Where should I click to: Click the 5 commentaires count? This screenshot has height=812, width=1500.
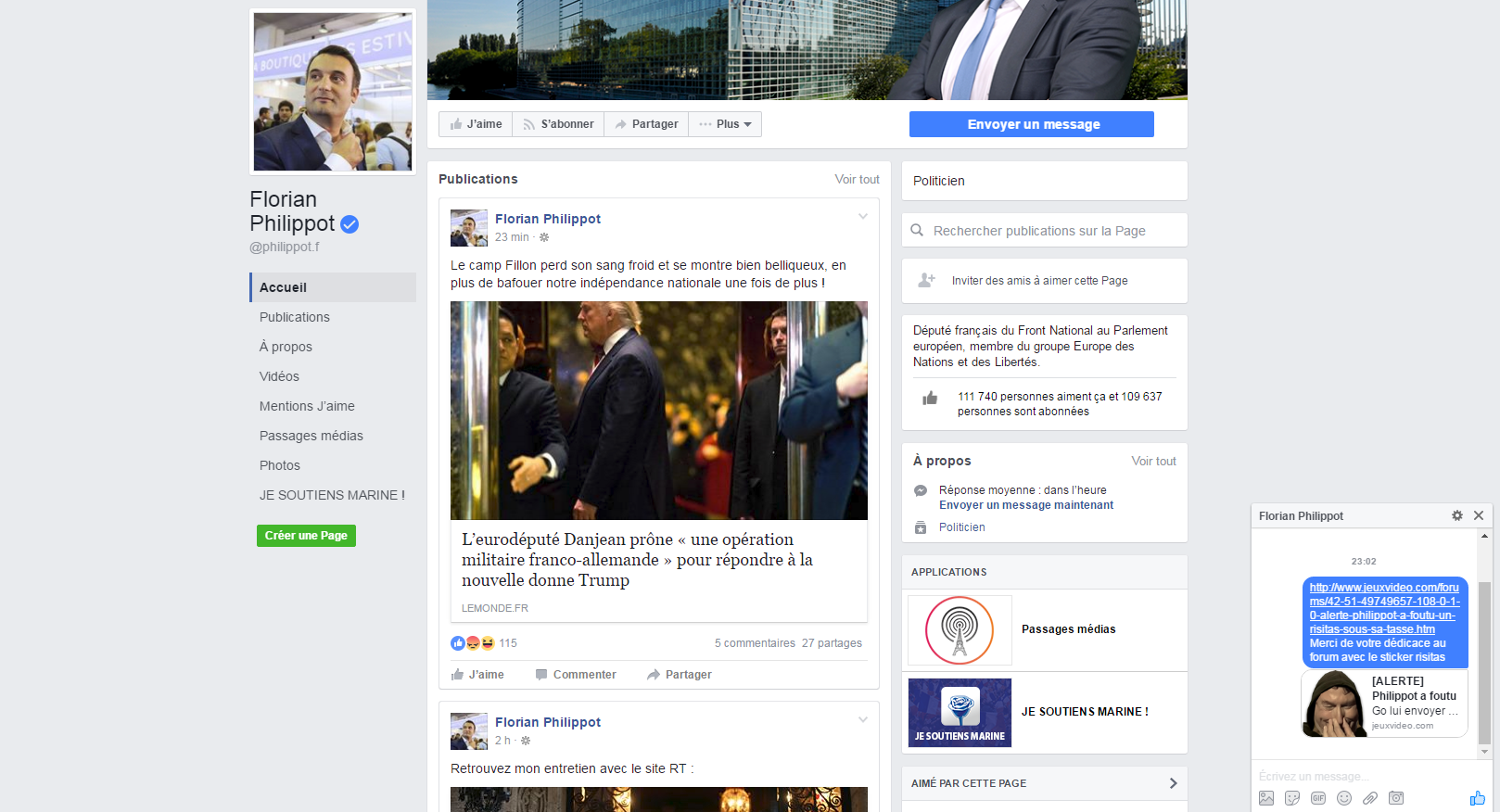tap(755, 643)
